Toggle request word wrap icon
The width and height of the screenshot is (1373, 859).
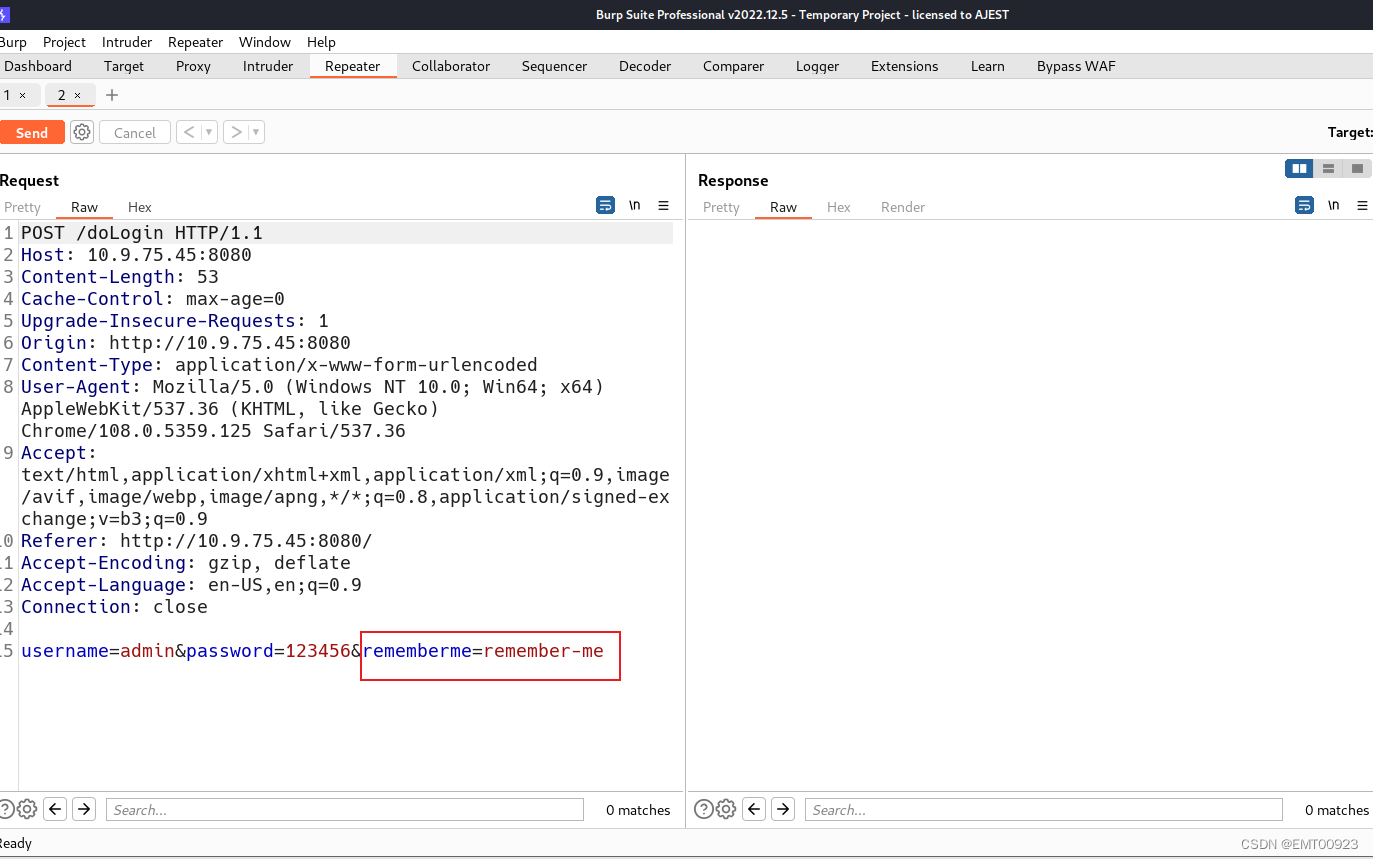point(605,205)
